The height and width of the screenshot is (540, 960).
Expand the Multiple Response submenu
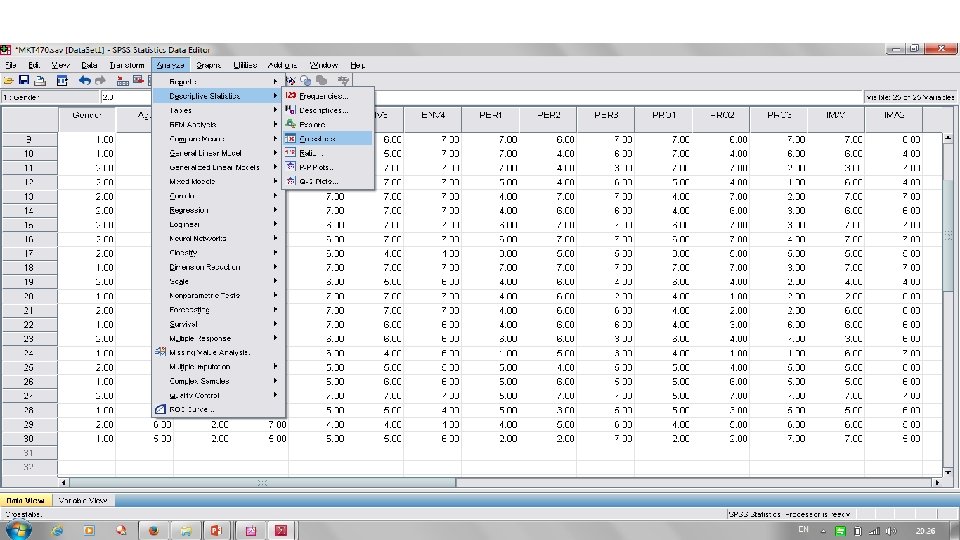click(x=218, y=338)
